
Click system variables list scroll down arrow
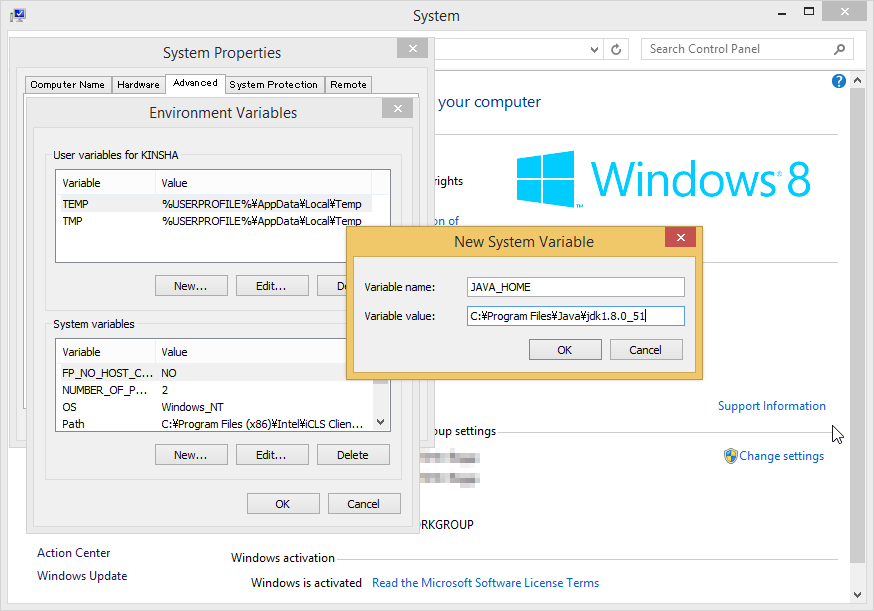point(381,423)
